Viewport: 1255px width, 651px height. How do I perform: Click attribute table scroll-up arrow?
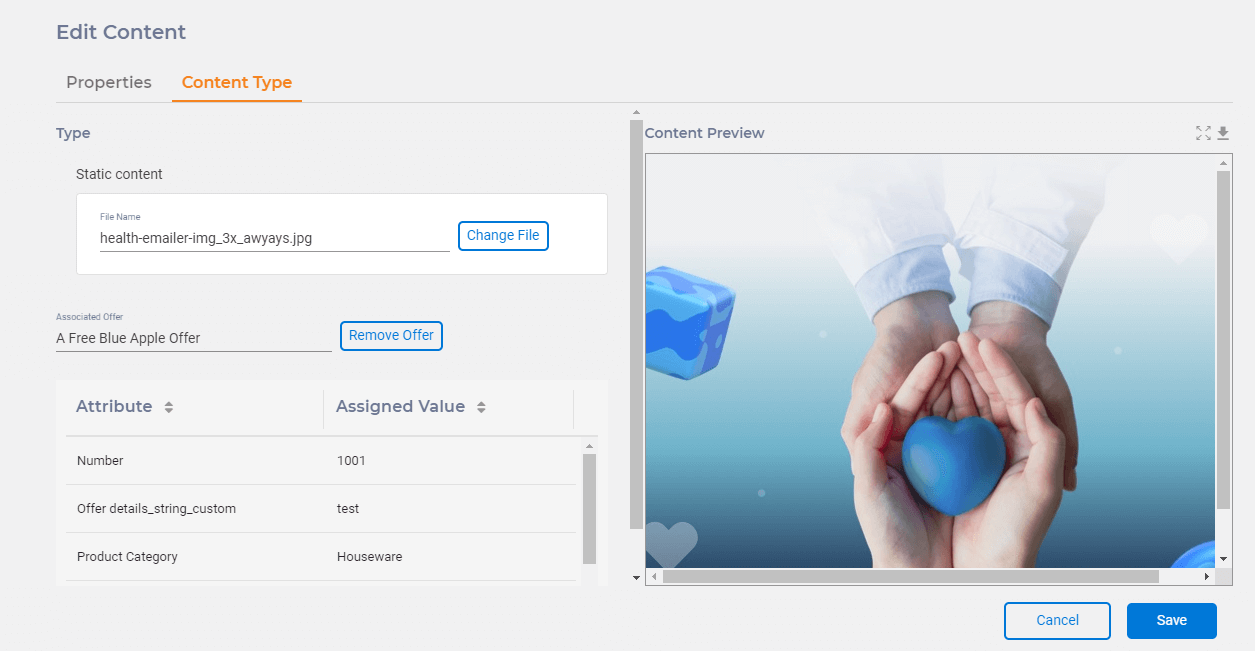[589, 446]
